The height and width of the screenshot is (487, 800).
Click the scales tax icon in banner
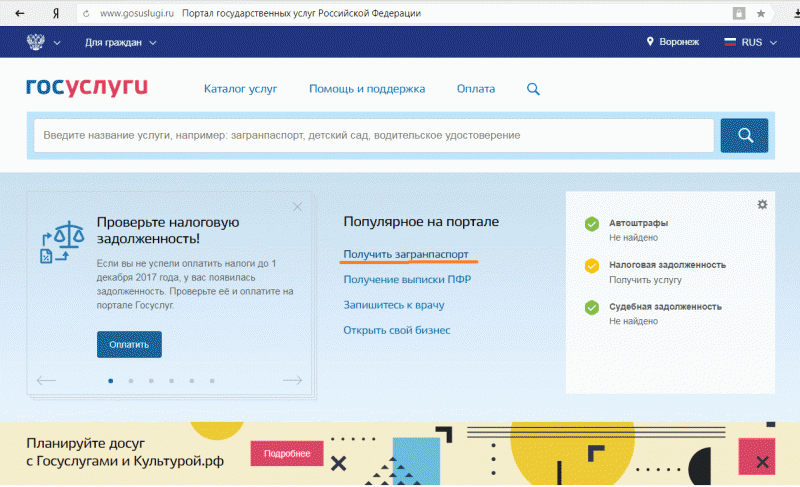coord(62,242)
